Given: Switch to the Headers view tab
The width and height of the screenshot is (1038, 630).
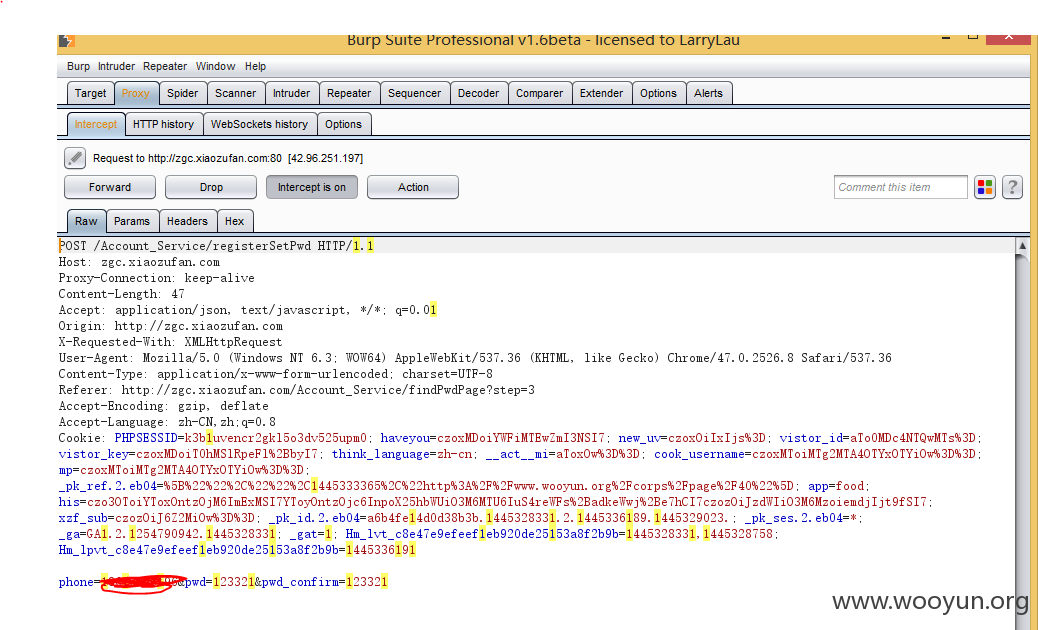Looking at the screenshot, I should [x=187, y=221].
